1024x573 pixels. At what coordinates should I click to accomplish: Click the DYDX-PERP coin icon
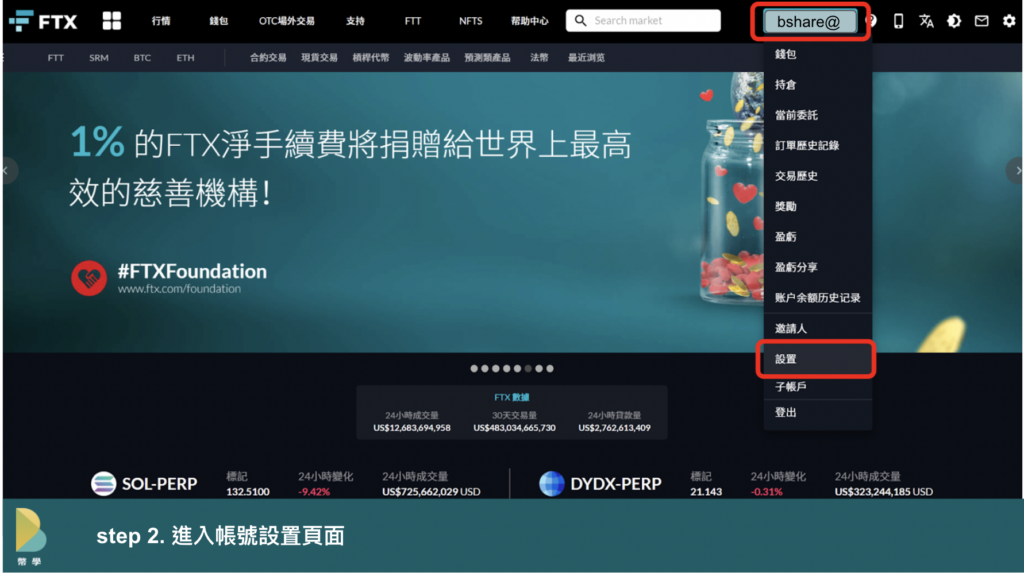(551, 483)
